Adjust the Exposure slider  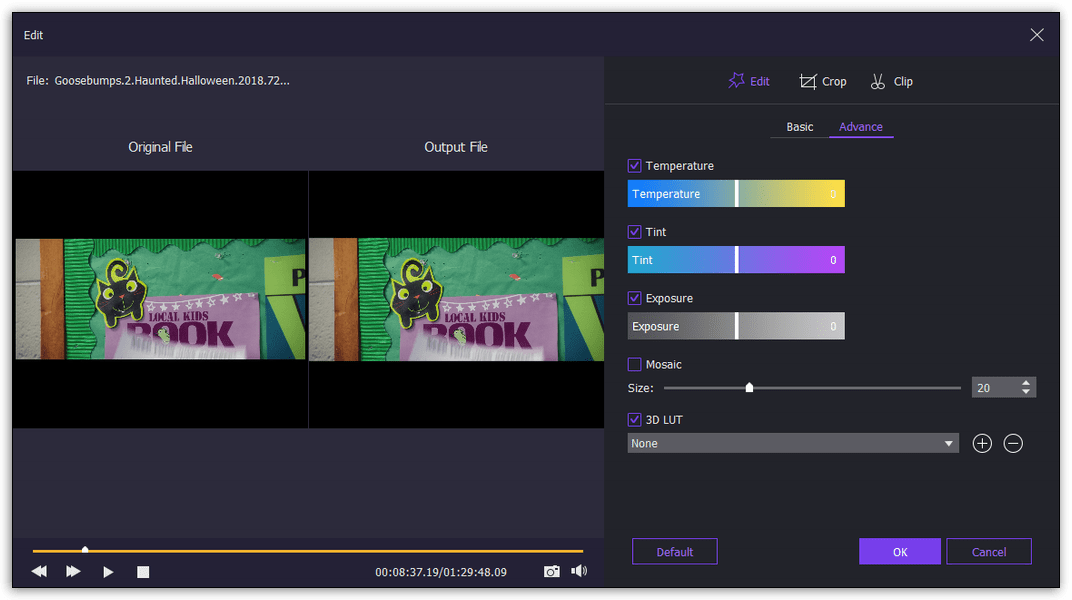pos(736,326)
